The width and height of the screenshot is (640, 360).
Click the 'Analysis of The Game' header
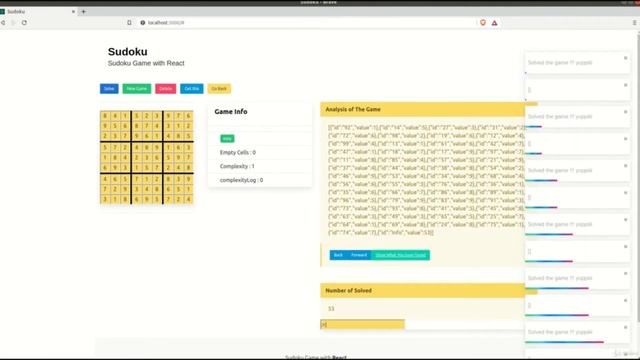[422, 109]
